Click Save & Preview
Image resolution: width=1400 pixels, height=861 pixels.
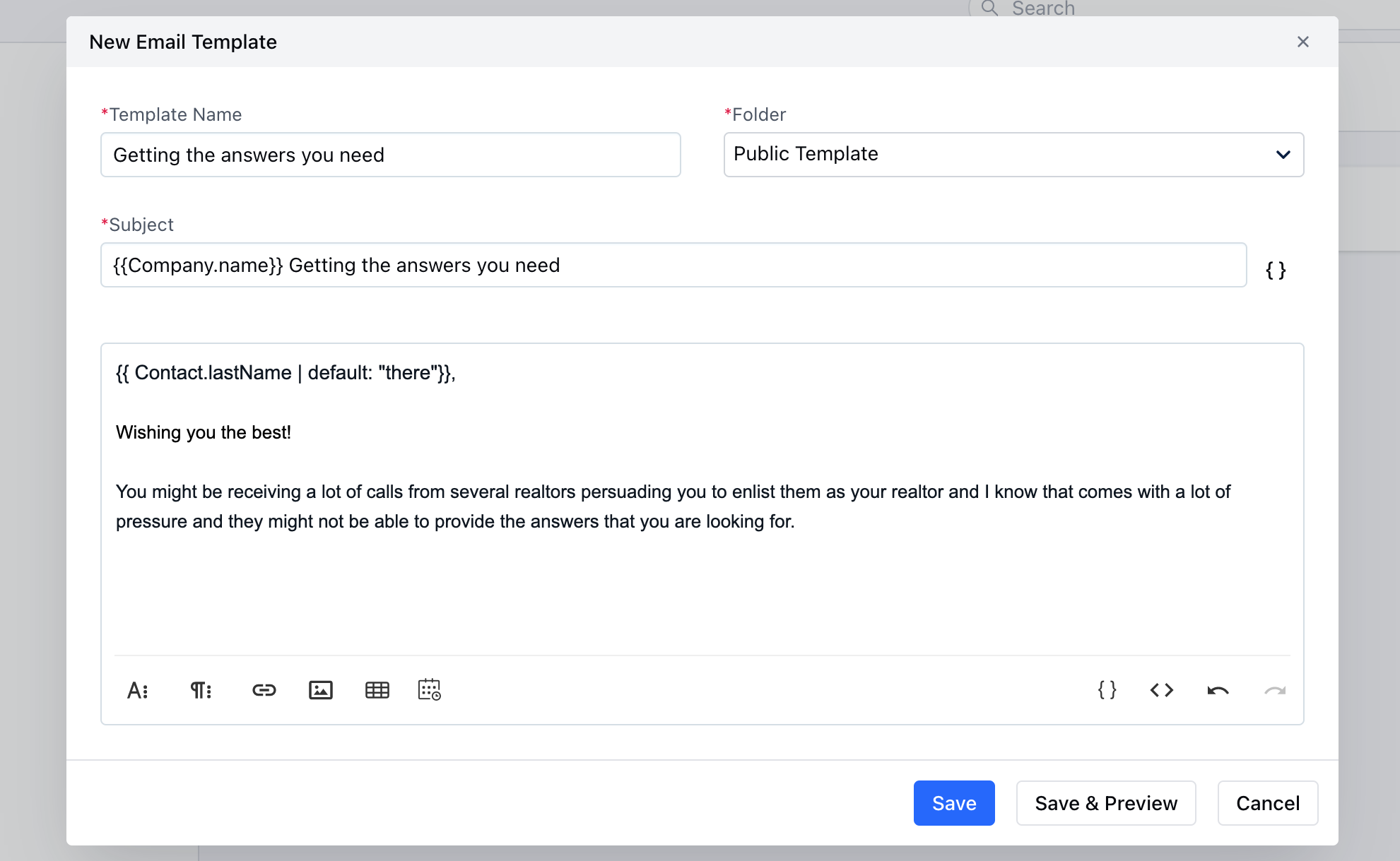pos(1105,803)
